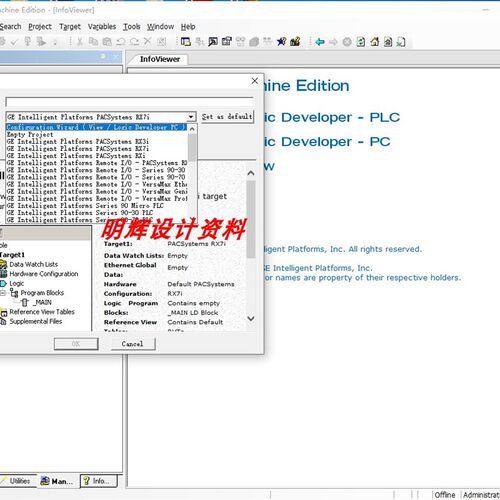500x500 pixels.
Task: Go to InfoViewer Home house icon
Action: pos(375,42)
